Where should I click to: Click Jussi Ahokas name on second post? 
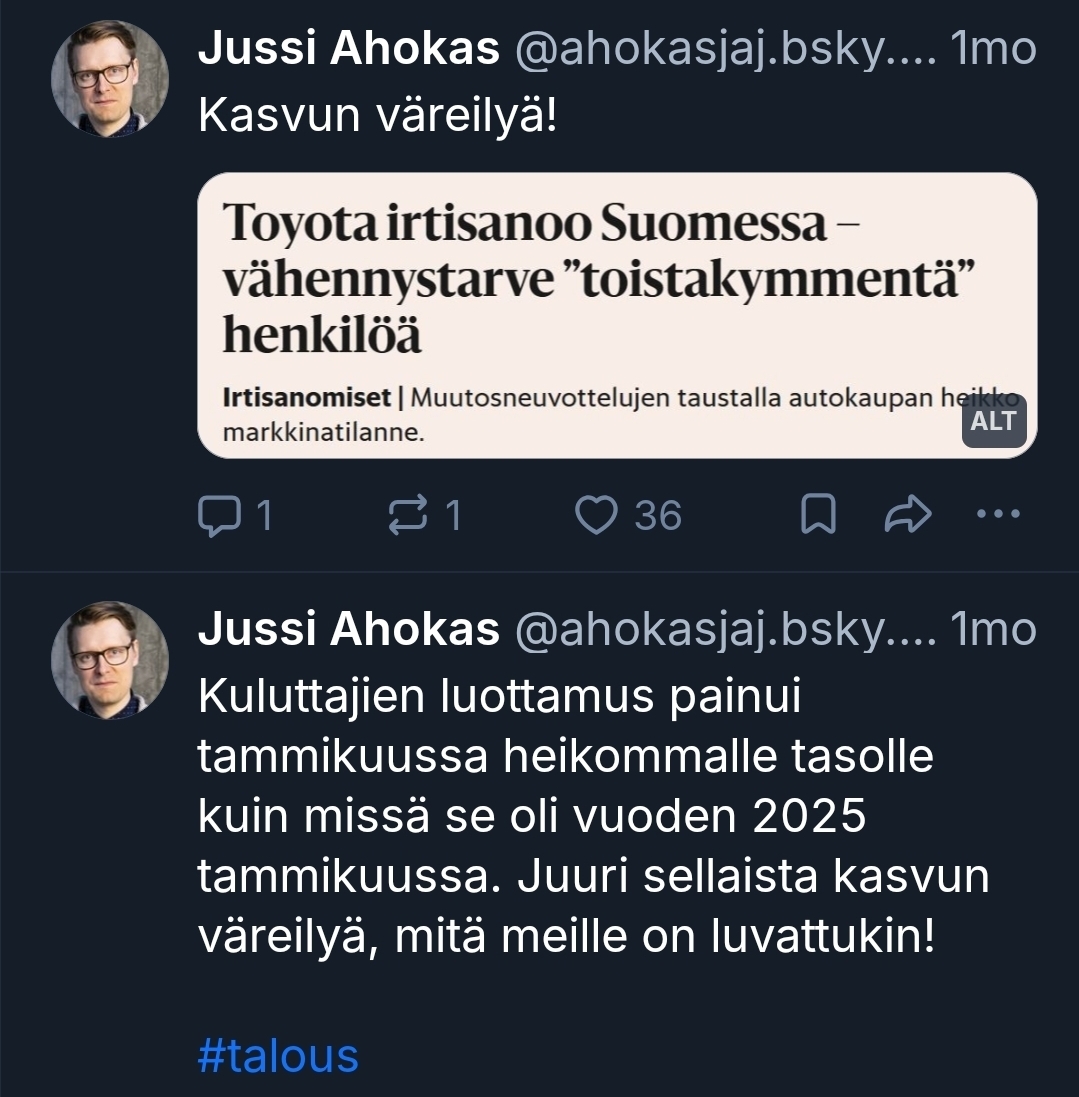click(x=348, y=630)
